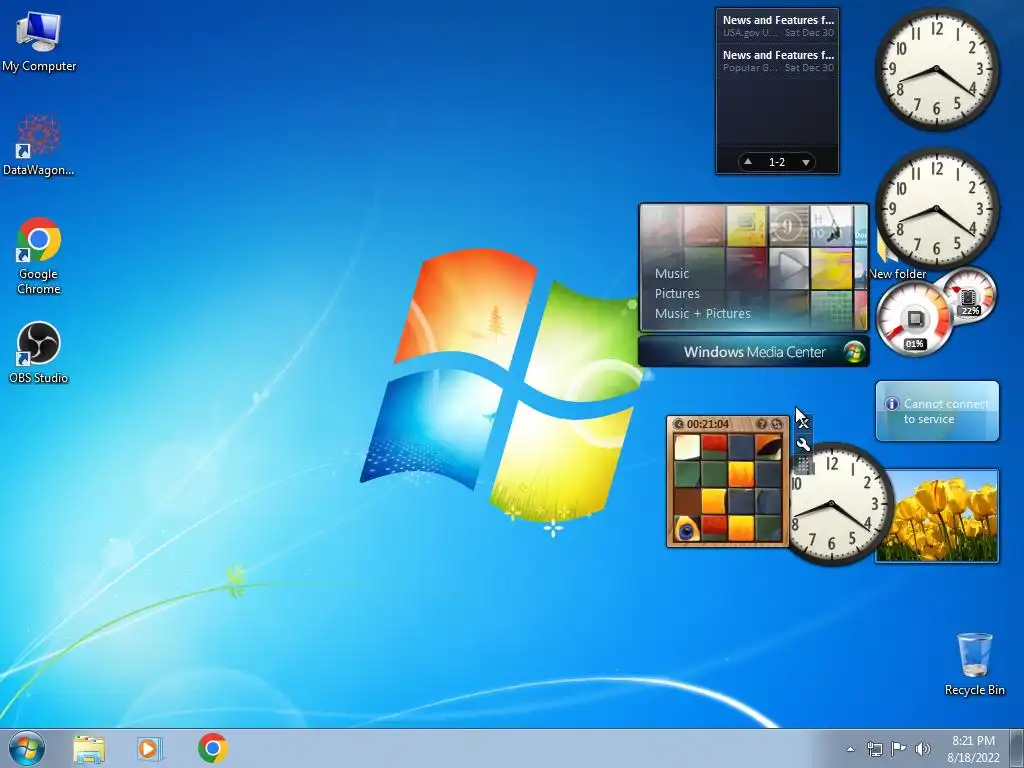The image size is (1024, 768).
Task: Click the gadget drag handle grip
Action: click(803, 465)
